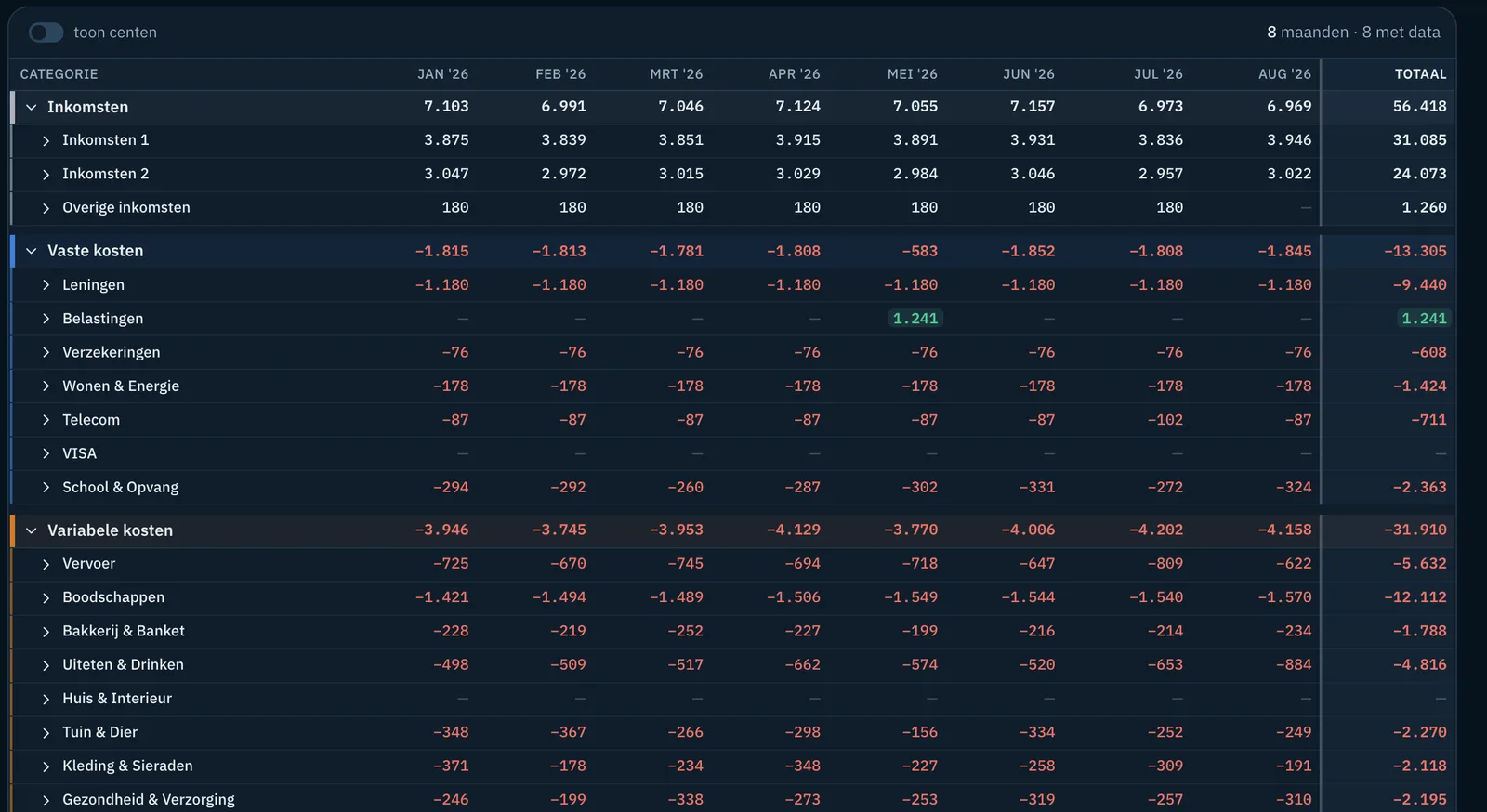Click the Inkomsten 1 JAN value 3.875
Image resolution: width=1487 pixels, height=812 pixels.
pos(446,140)
